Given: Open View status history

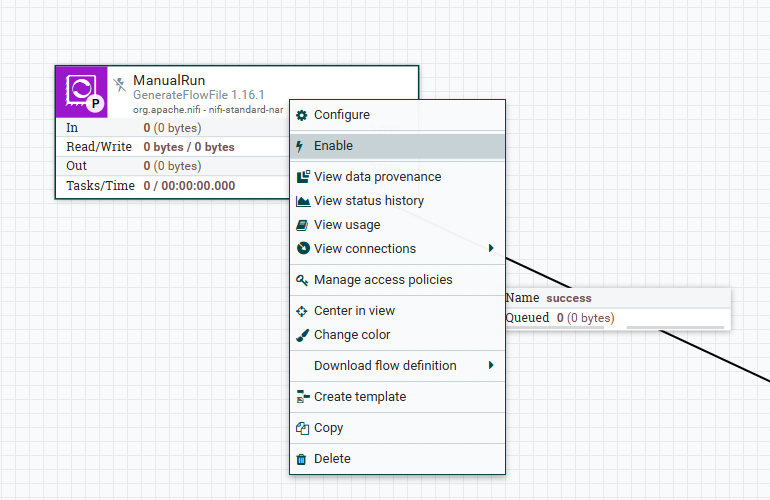Looking at the screenshot, I should tap(397, 201).
